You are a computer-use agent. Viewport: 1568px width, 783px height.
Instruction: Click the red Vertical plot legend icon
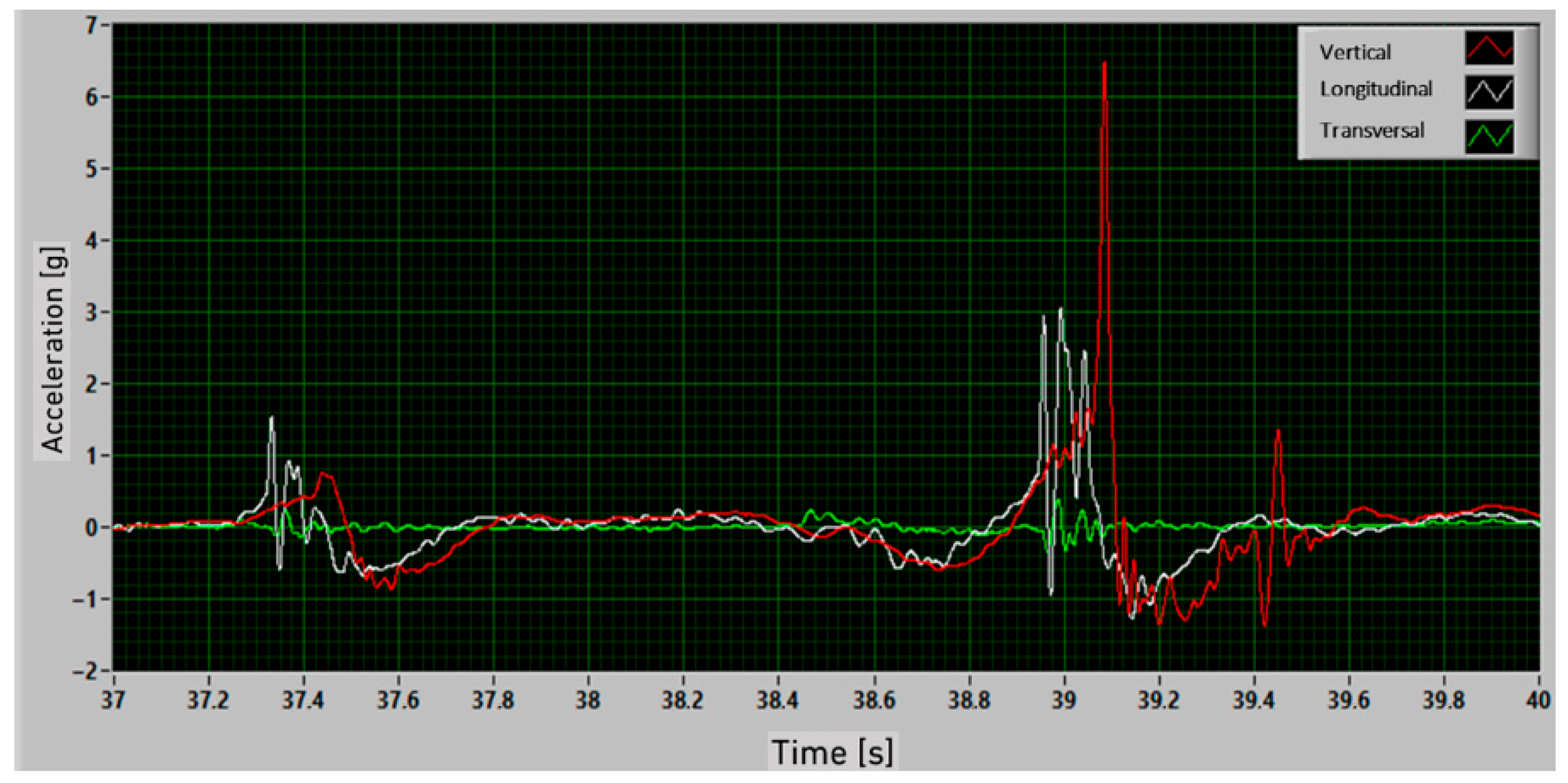[1489, 49]
